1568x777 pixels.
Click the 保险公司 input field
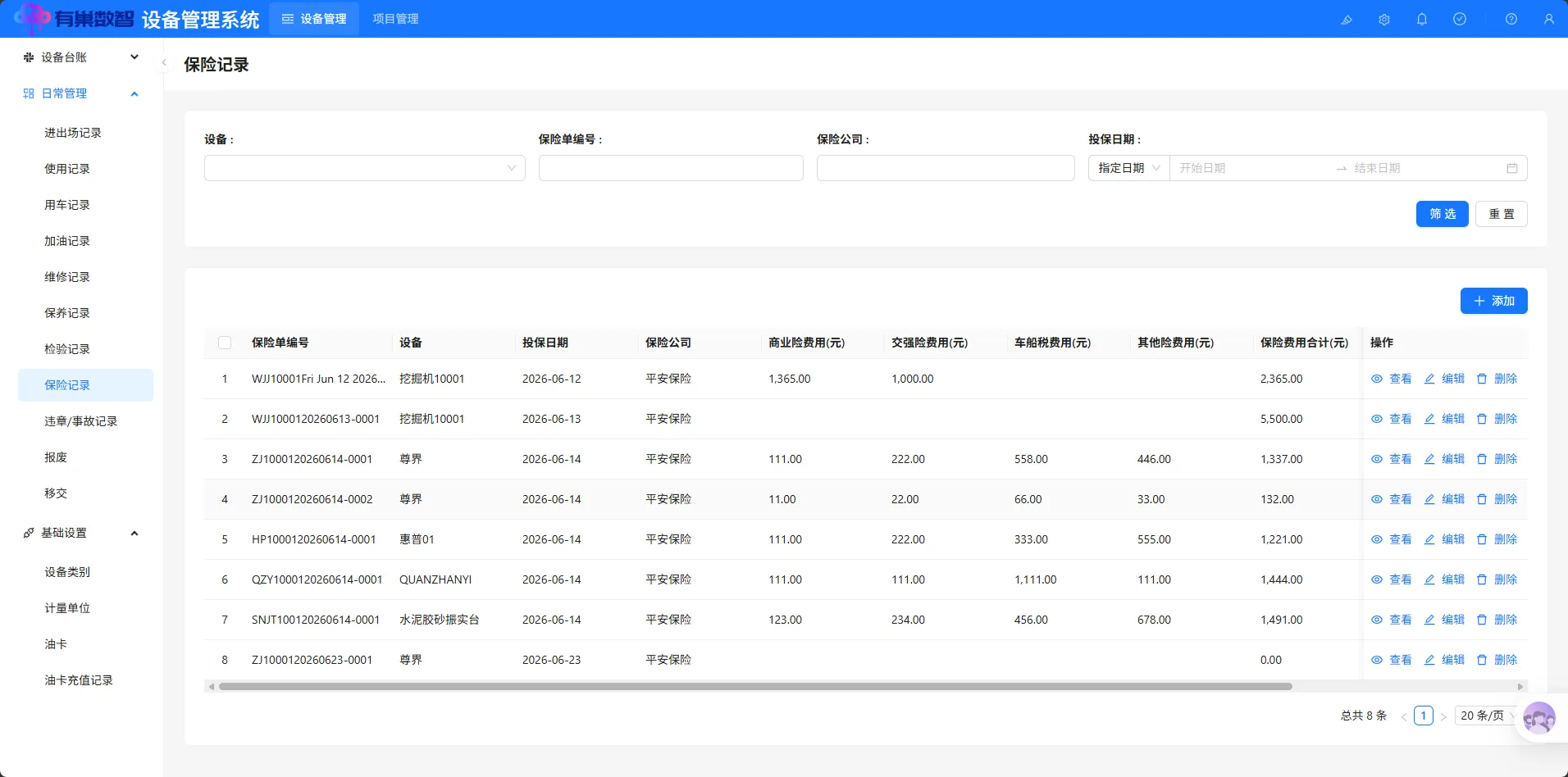pyautogui.click(x=946, y=168)
